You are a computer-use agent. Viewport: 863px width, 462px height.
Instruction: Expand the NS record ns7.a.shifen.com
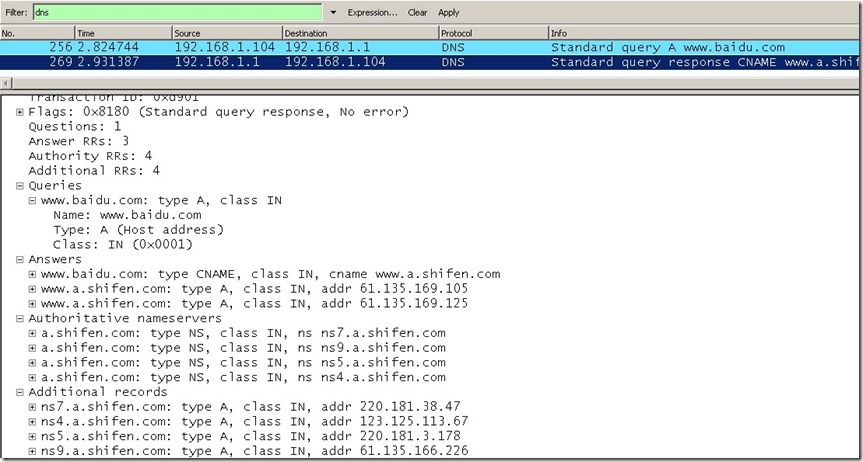pos(32,334)
